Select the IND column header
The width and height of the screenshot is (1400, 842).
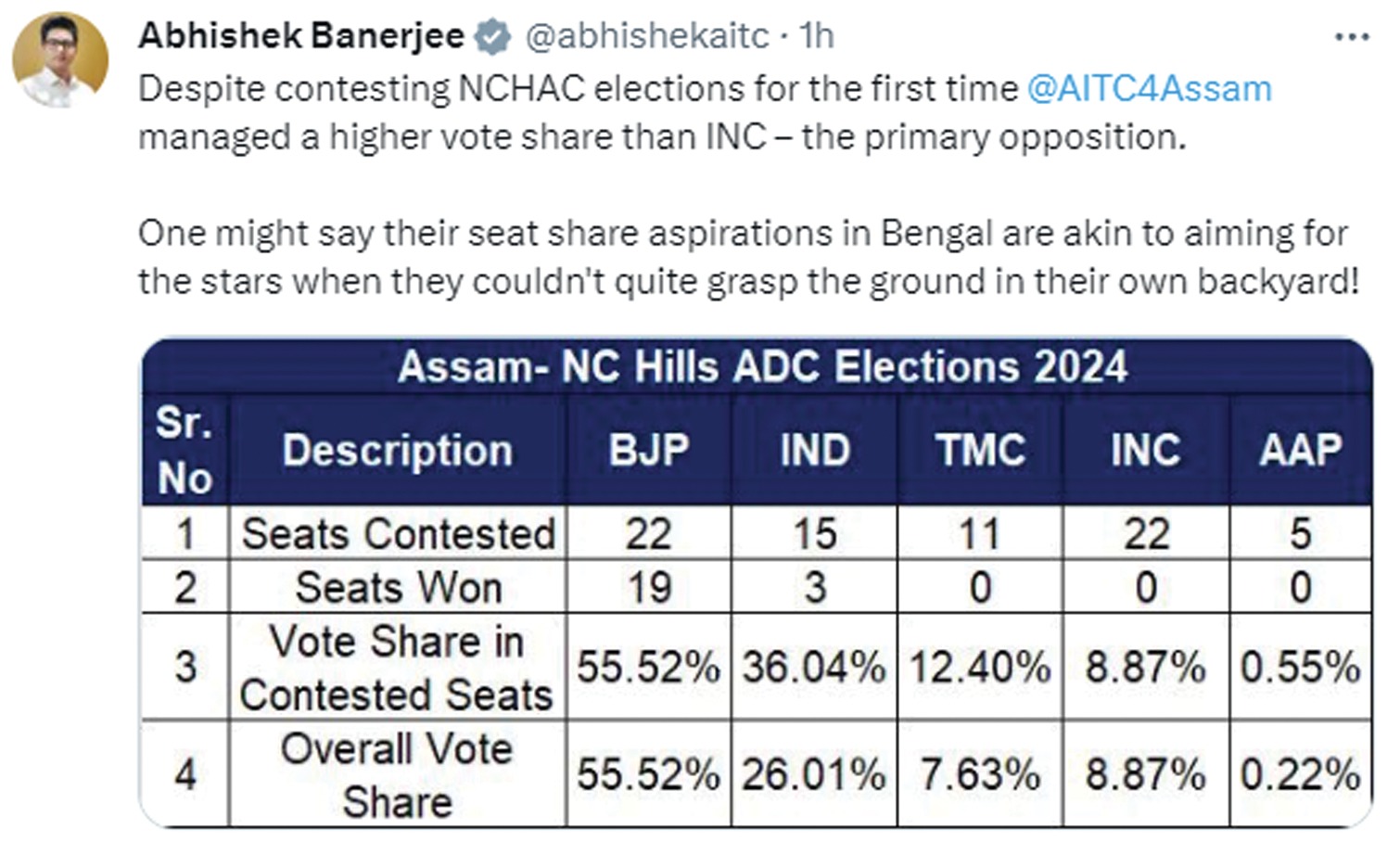click(814, 451)
